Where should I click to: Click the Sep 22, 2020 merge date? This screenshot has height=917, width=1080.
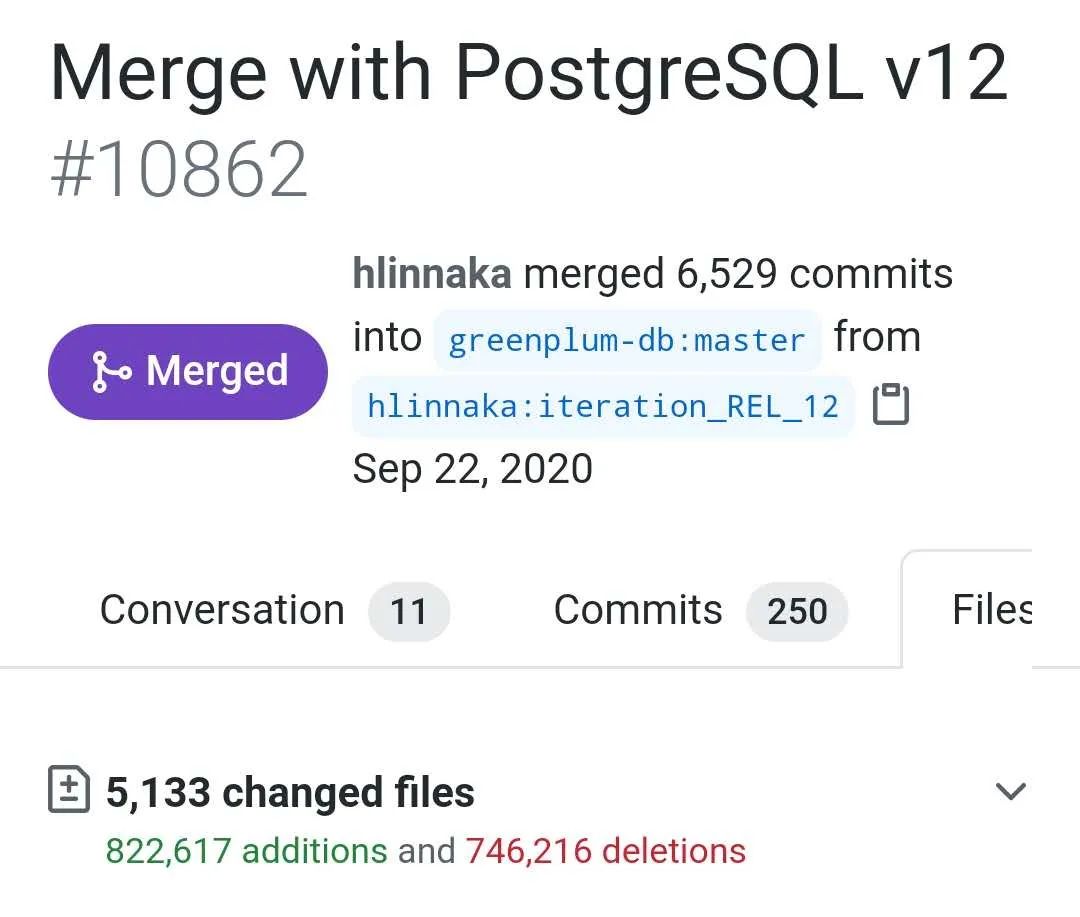click(x=473, y=468)
